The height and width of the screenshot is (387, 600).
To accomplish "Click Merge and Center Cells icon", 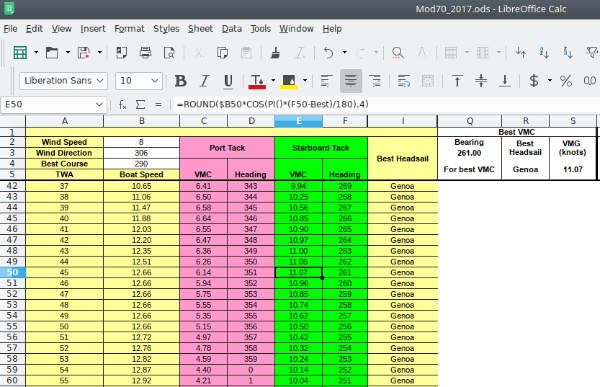I will [428, 81].
